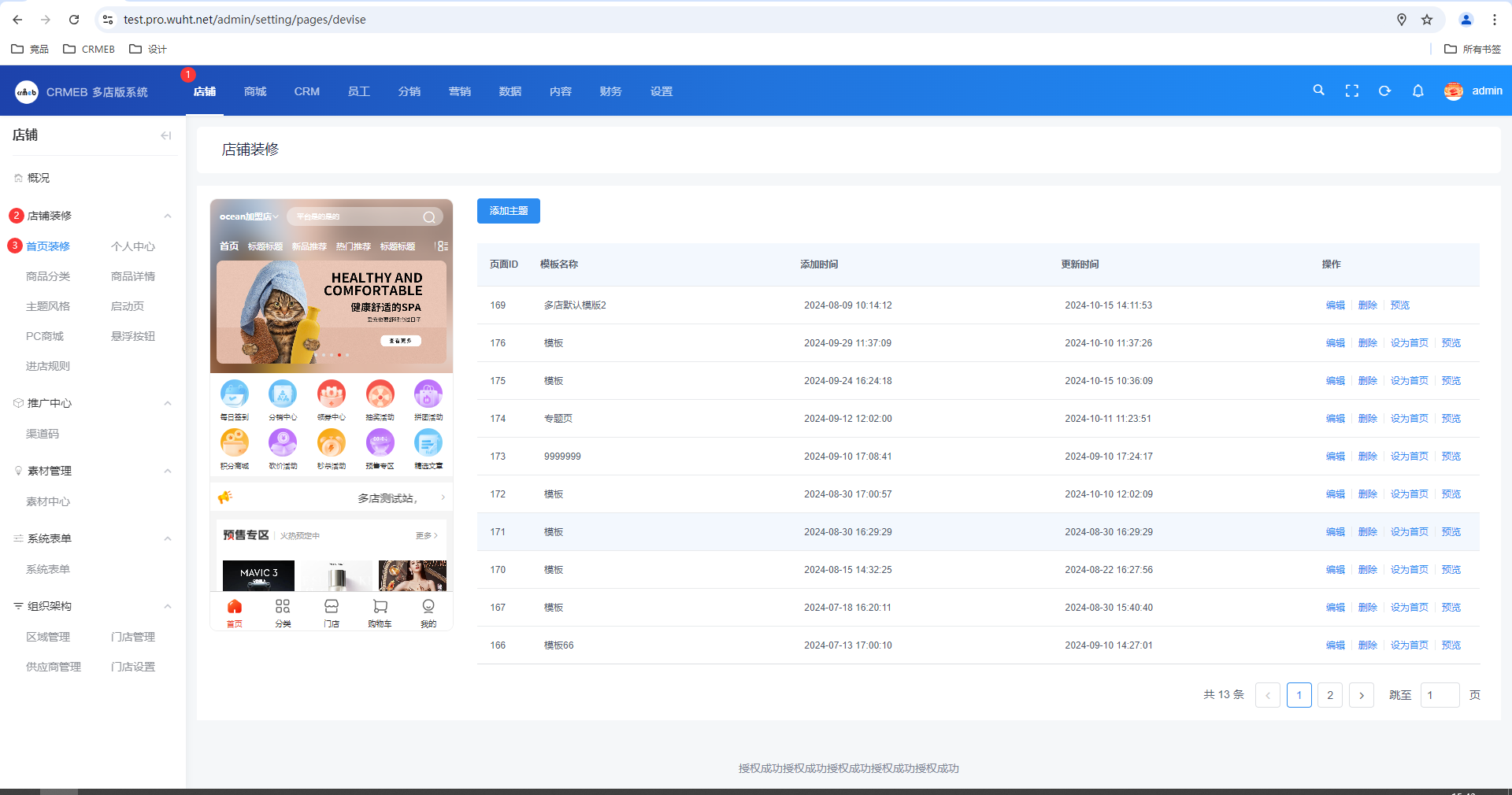Screen dimensions: 1512x795
Task: Click the refresh icon in blue header
Action: coord(1384,91)
